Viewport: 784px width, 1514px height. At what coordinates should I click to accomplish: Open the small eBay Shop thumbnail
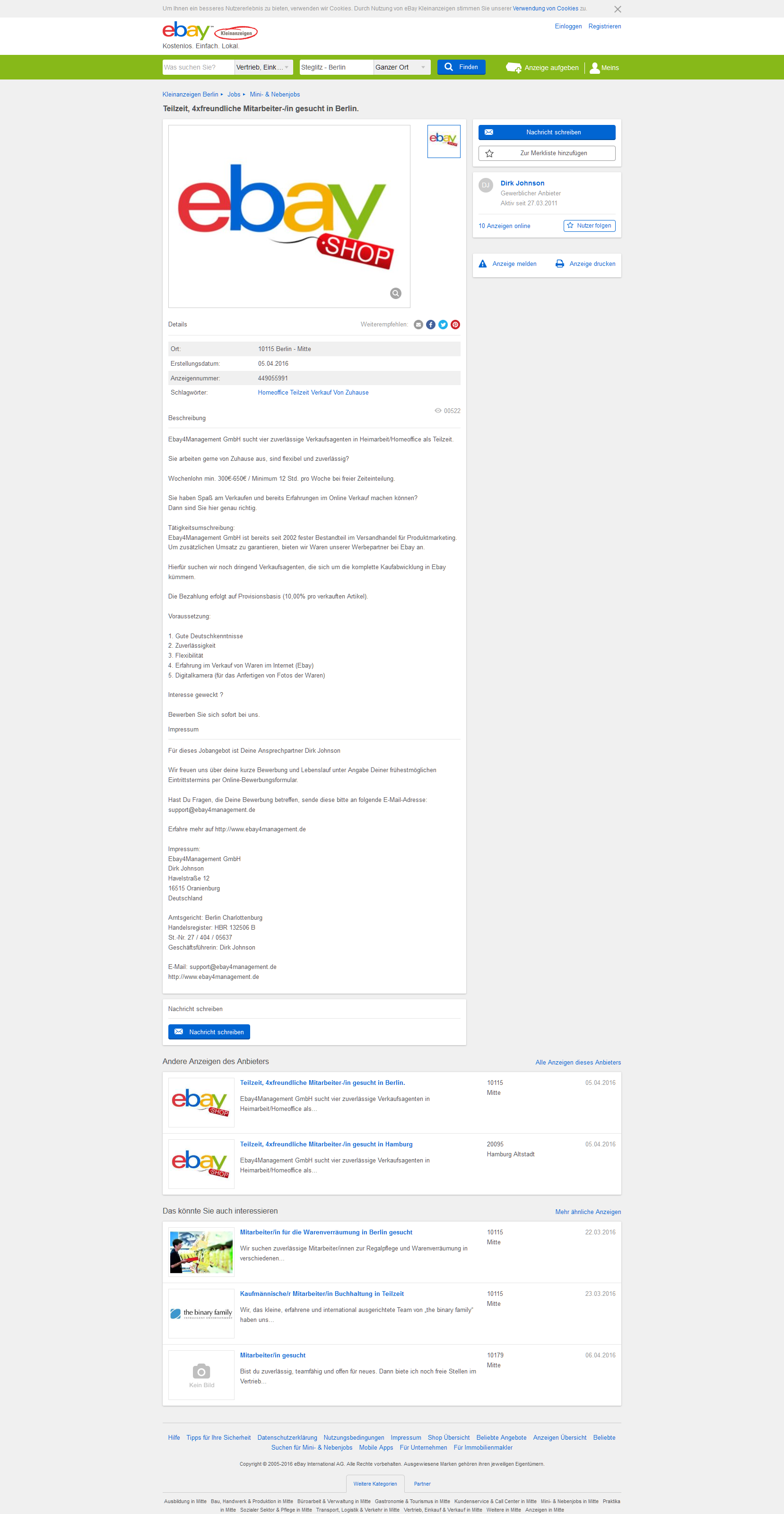point(444,141)
